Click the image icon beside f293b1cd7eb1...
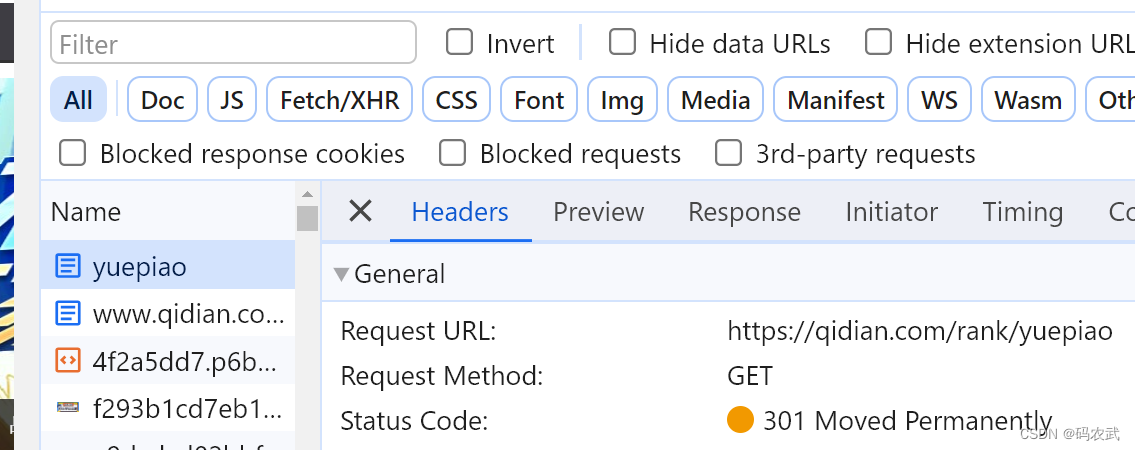The width and height of the screenshot is (1135, 450). point(68,407)
